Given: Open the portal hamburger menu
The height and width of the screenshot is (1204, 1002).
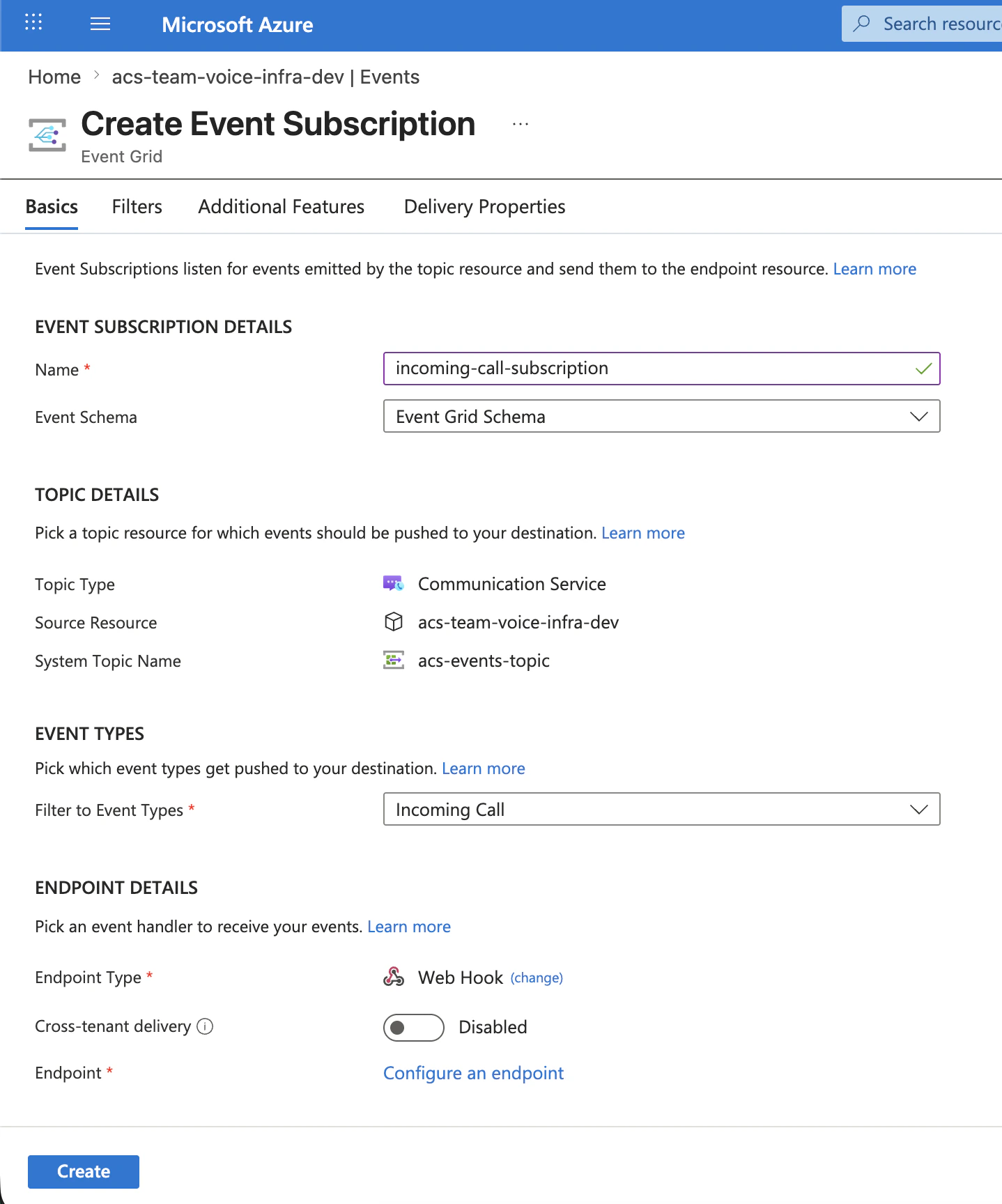Looking at the screenshot, I should tap(100, 24).
